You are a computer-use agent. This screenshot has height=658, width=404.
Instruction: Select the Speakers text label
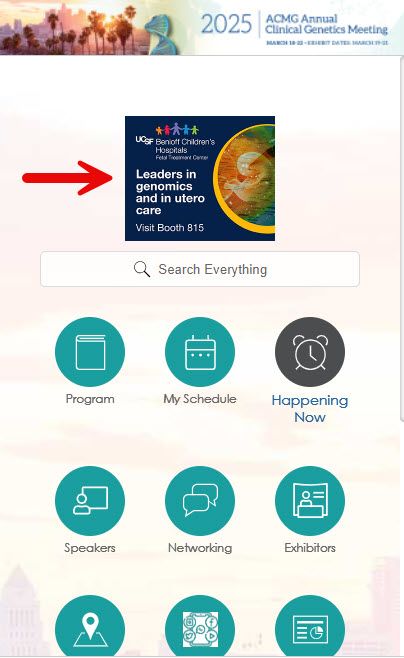point(90,548)
